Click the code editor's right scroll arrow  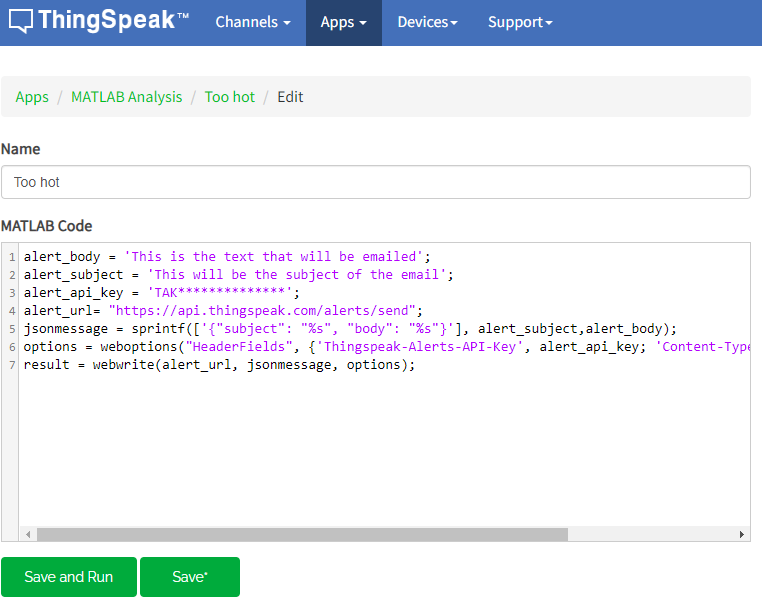click(x=742, y=534)
